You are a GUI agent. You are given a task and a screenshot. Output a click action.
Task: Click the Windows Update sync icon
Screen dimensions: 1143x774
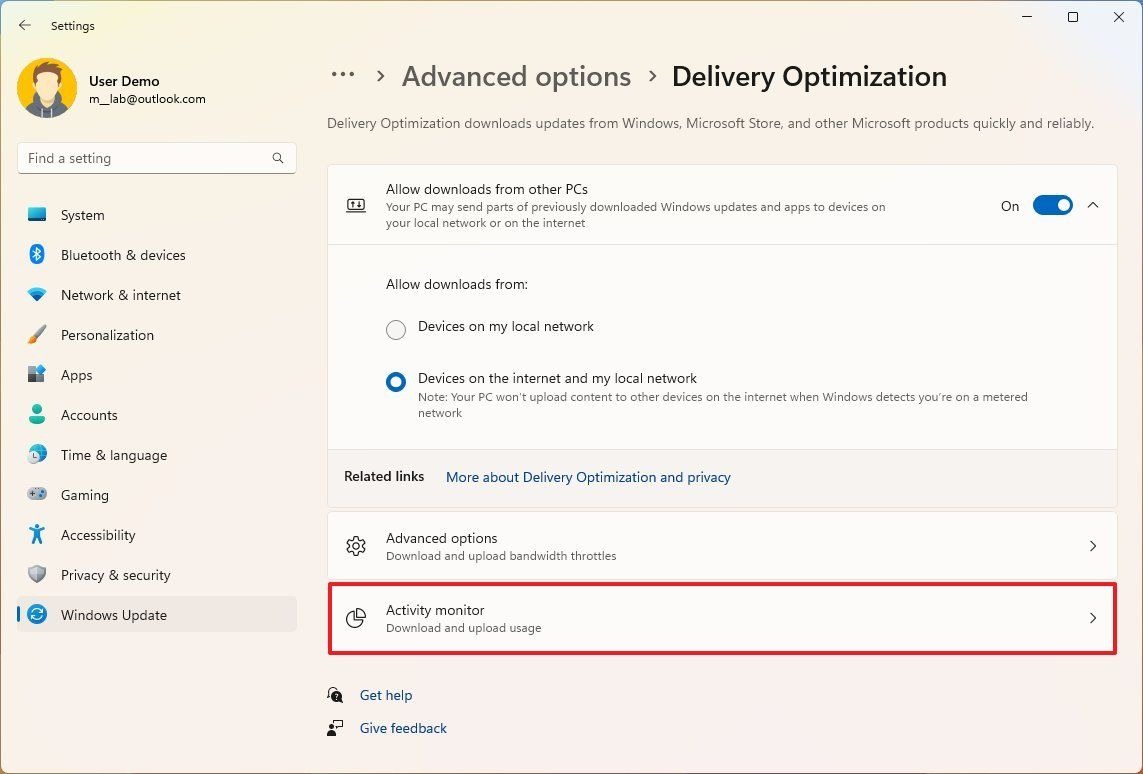pos(37,614)
